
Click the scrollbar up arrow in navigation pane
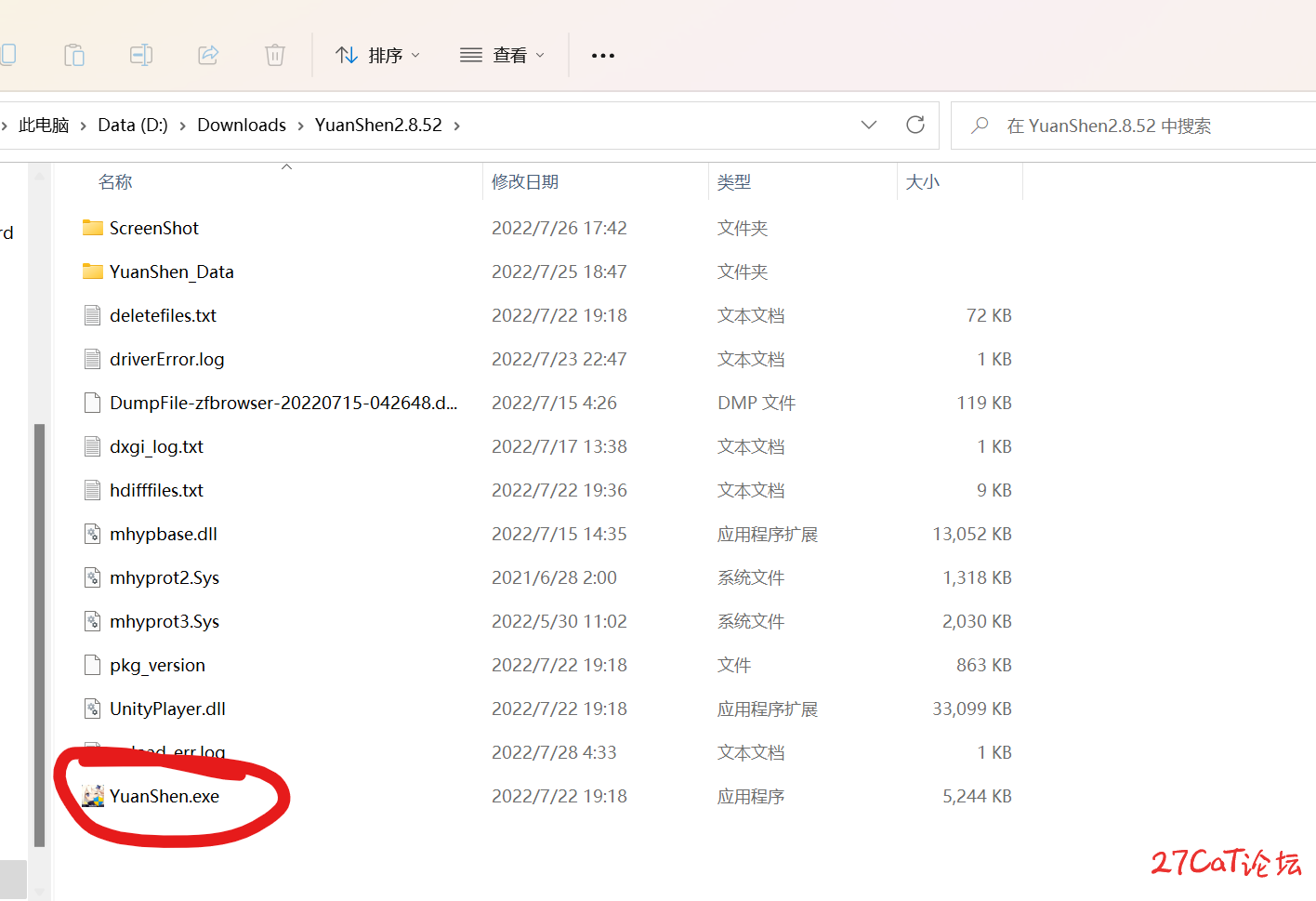coord(39,174)
